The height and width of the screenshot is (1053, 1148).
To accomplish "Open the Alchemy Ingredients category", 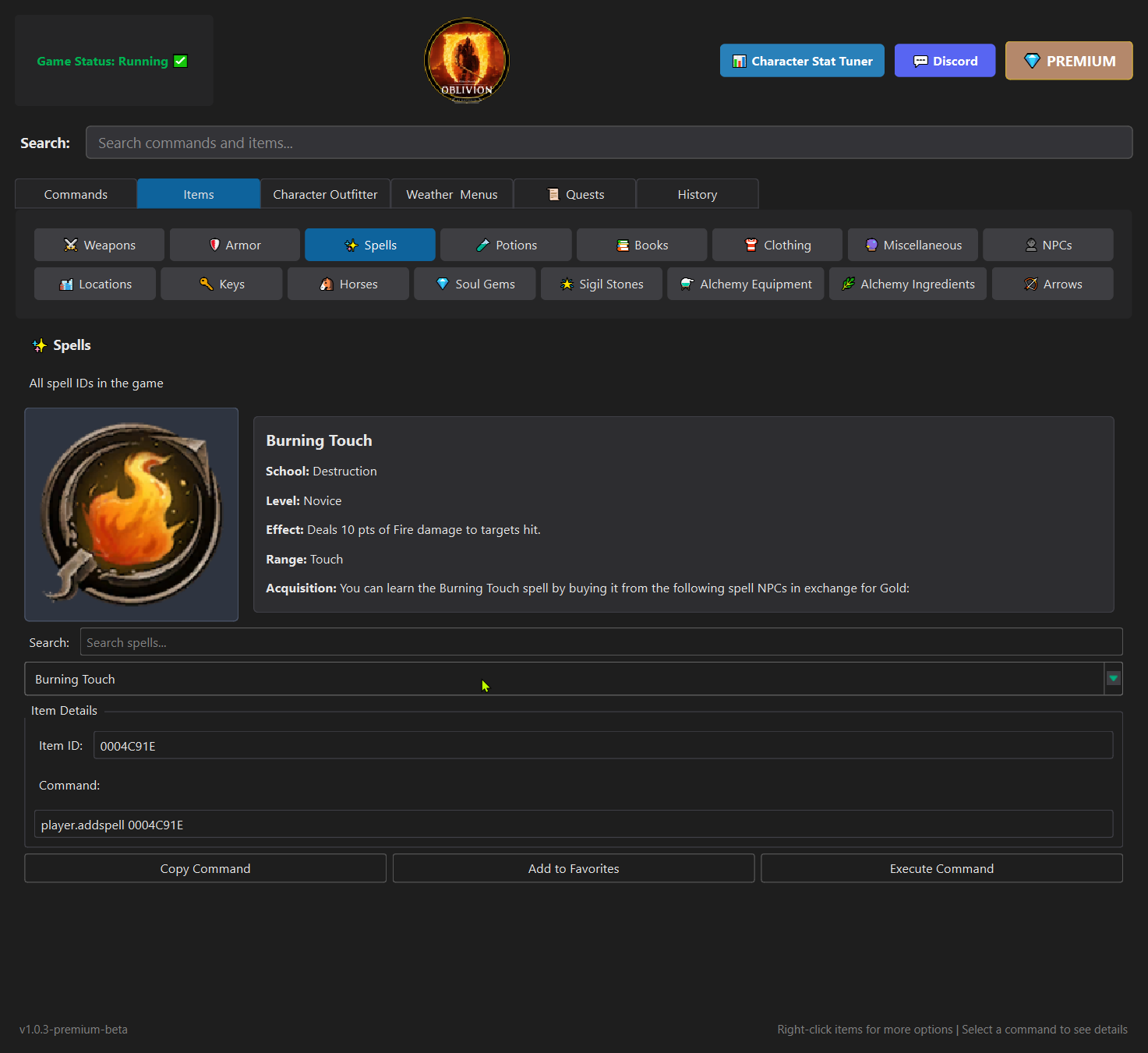I will tap(908, 284).
